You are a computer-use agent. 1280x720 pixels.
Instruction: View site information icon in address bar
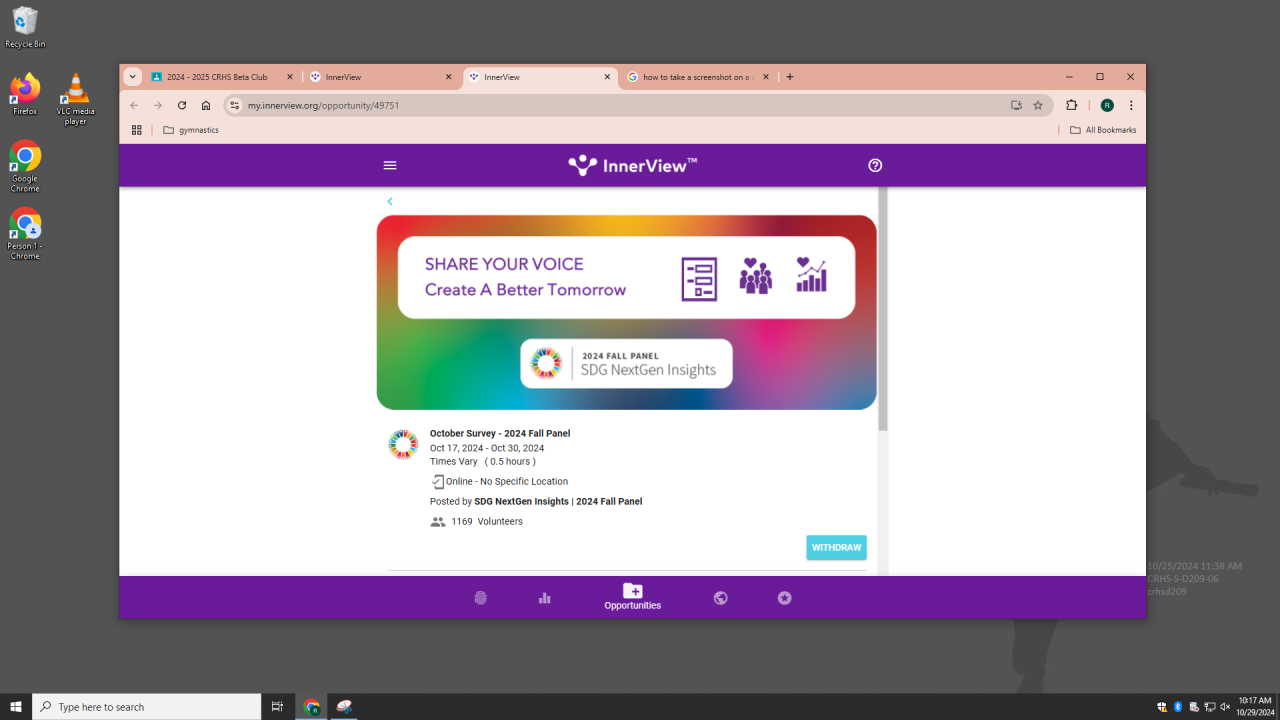coord(234,105)
